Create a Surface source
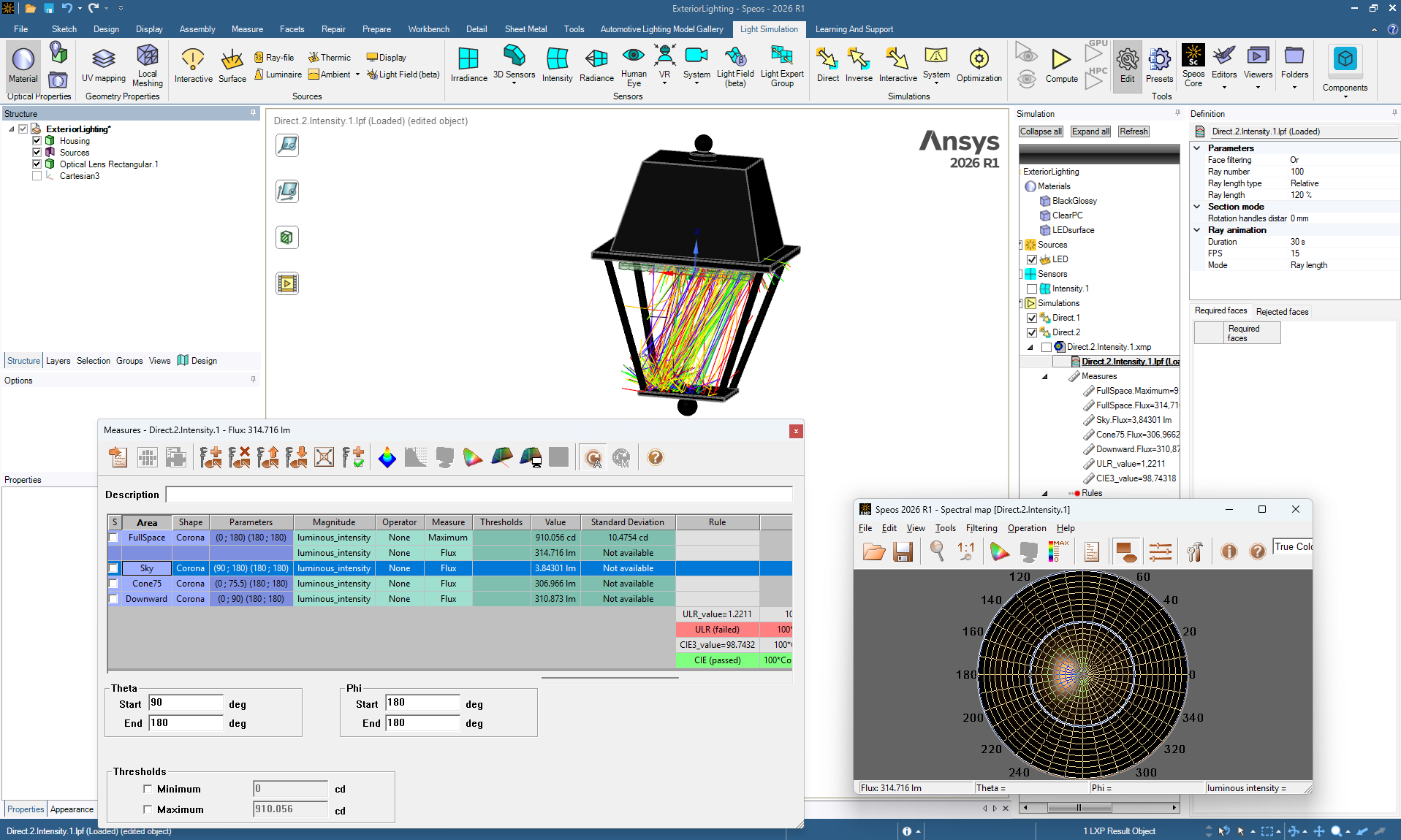Image resolution: width=1401 pixels, height=840 pixels. [232, 65]
